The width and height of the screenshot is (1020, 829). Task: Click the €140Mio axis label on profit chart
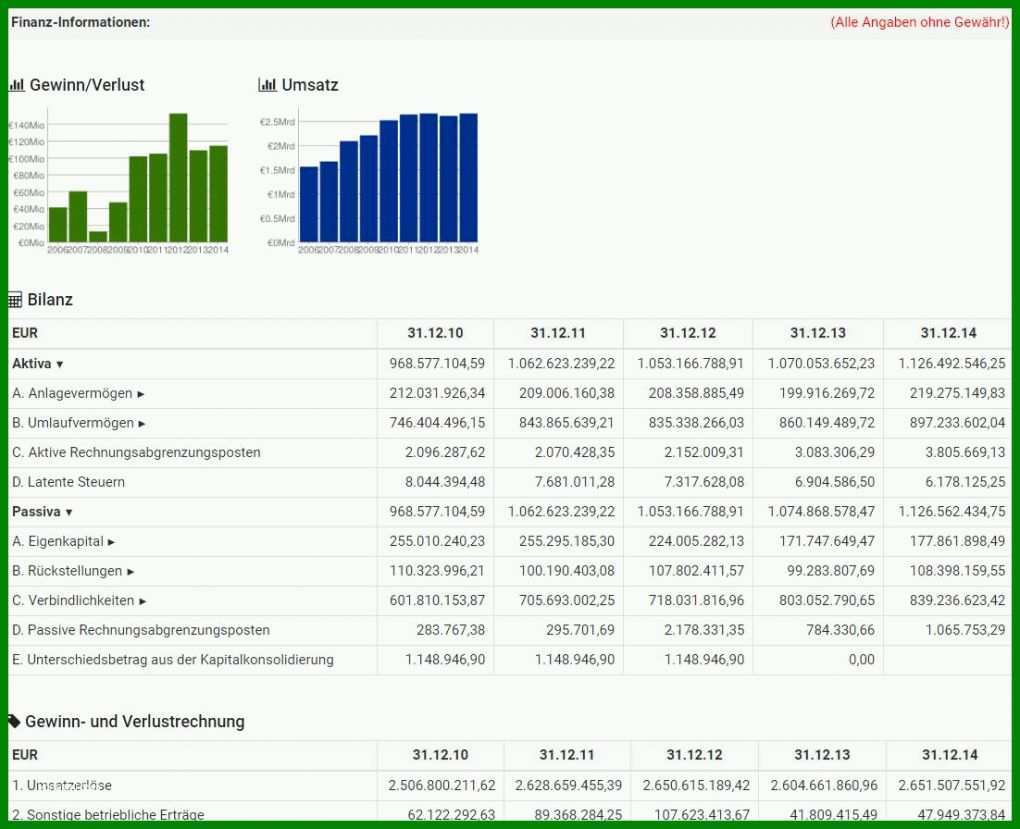pyautogui.click(x=27, y=125)
